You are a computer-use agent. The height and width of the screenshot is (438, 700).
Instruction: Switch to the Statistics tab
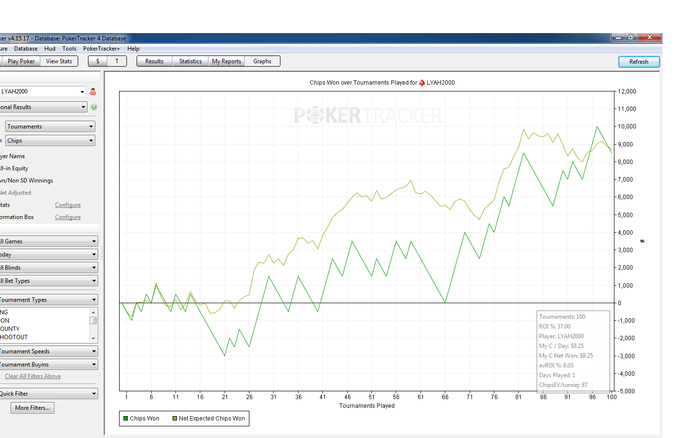click(x=190, y=61)
